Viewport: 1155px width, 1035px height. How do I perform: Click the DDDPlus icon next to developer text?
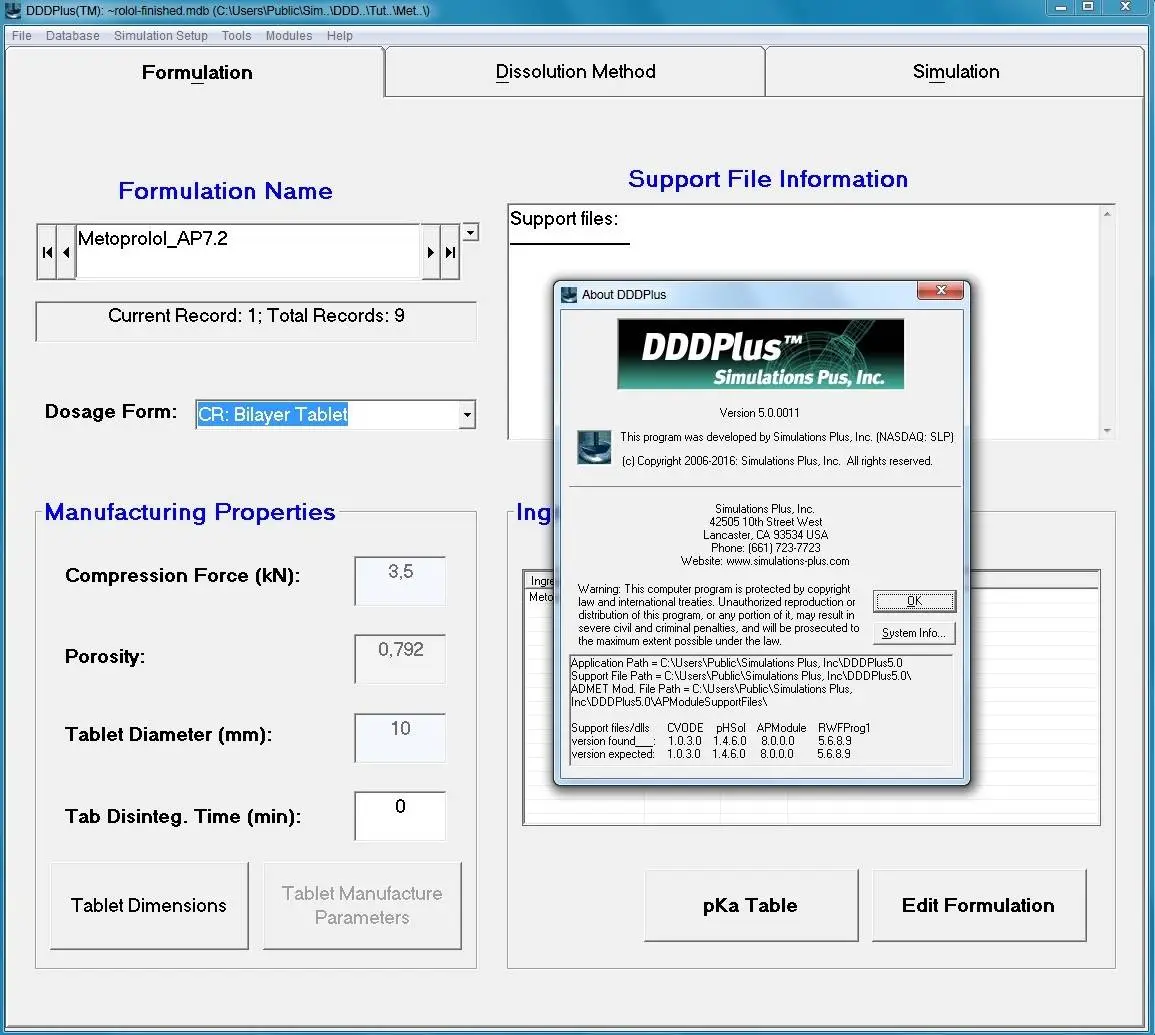point(594,447)
